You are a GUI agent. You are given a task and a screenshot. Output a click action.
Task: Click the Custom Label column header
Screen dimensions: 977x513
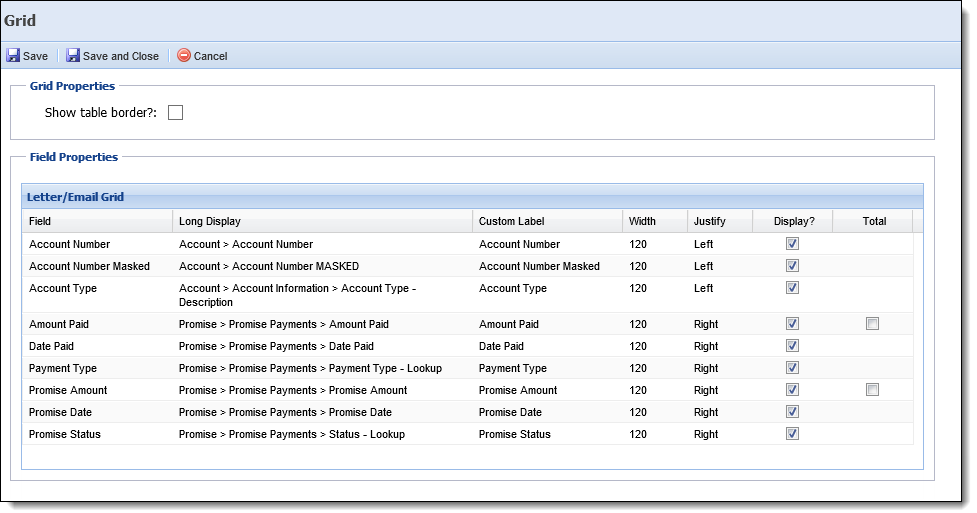(547, 221)
